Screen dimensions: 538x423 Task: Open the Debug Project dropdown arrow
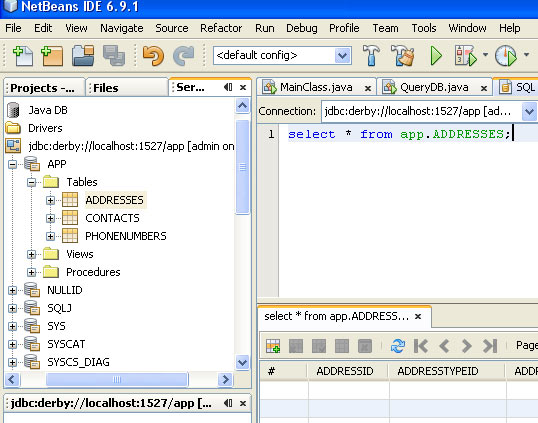(x=485, y=55)
